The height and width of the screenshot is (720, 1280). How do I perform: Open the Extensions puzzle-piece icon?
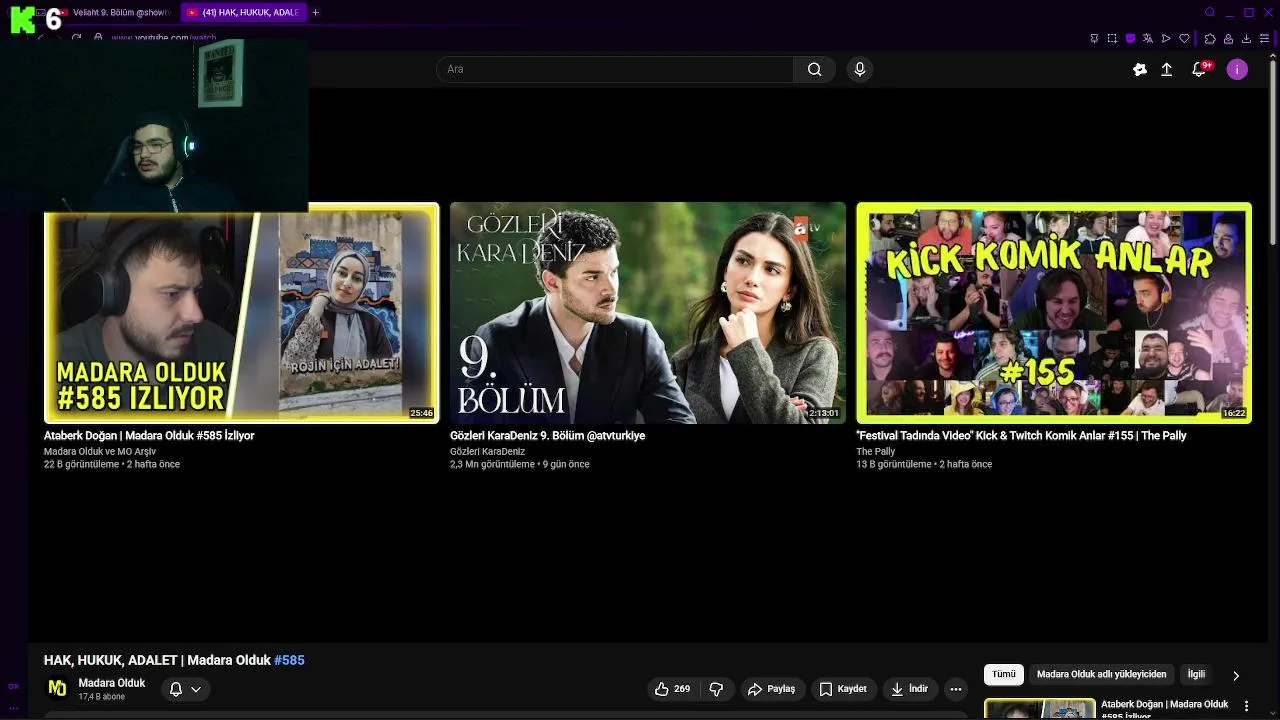tap(1210, 38)
